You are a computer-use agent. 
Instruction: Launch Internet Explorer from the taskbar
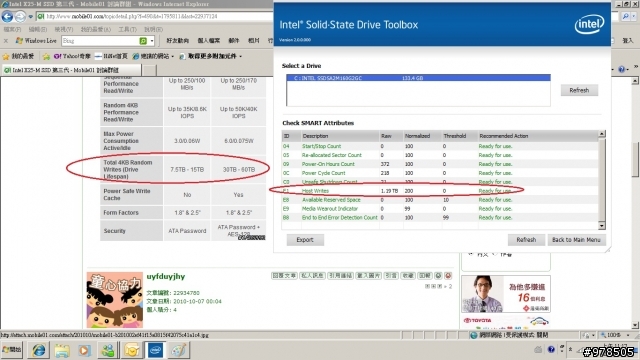point(39,350)
